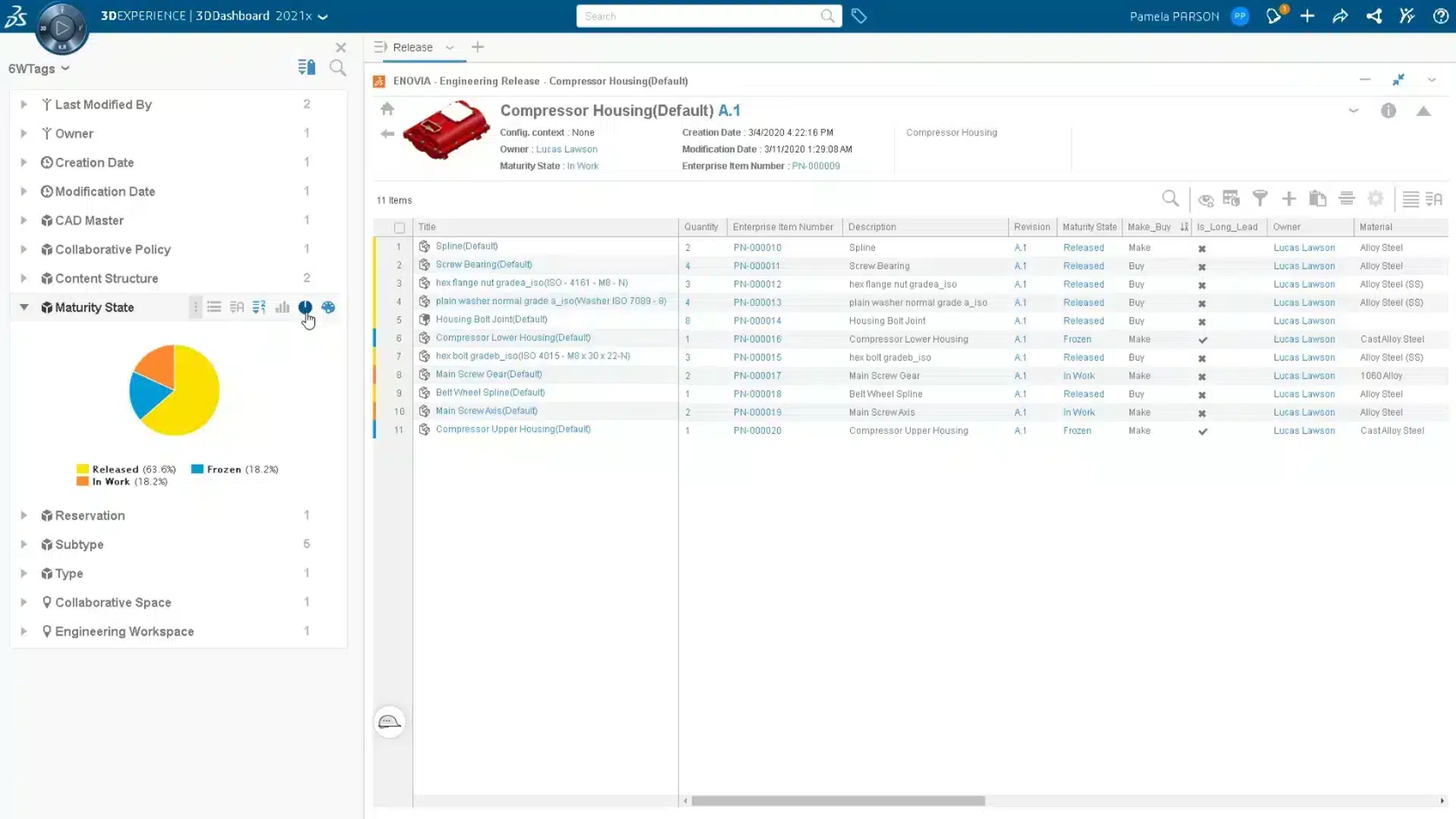The height and width of the screenshot is (819, 1456).
Task: Click the add item plus icon
Action: point(1290,199)
